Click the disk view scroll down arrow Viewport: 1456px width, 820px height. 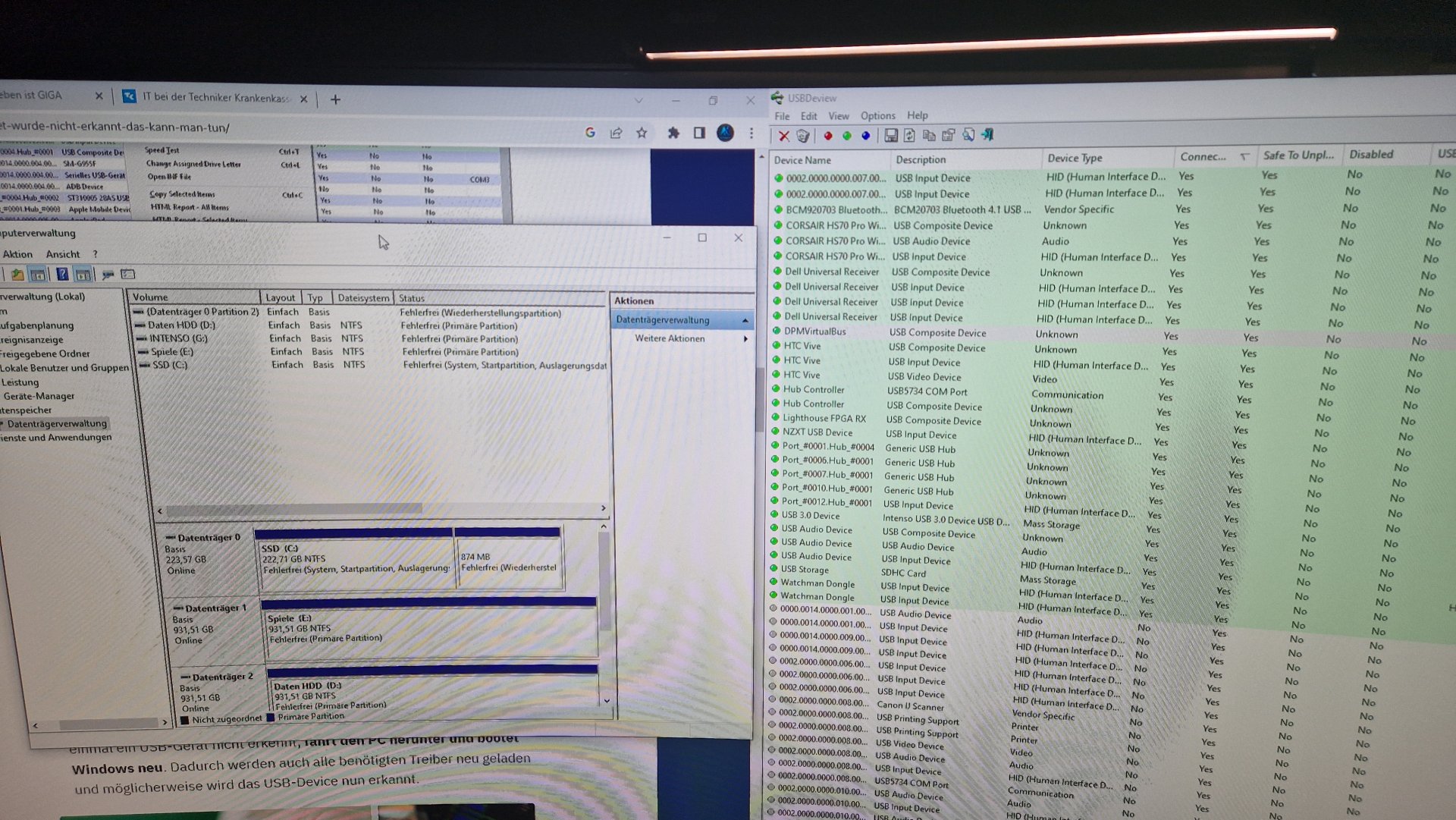(606, 701)
